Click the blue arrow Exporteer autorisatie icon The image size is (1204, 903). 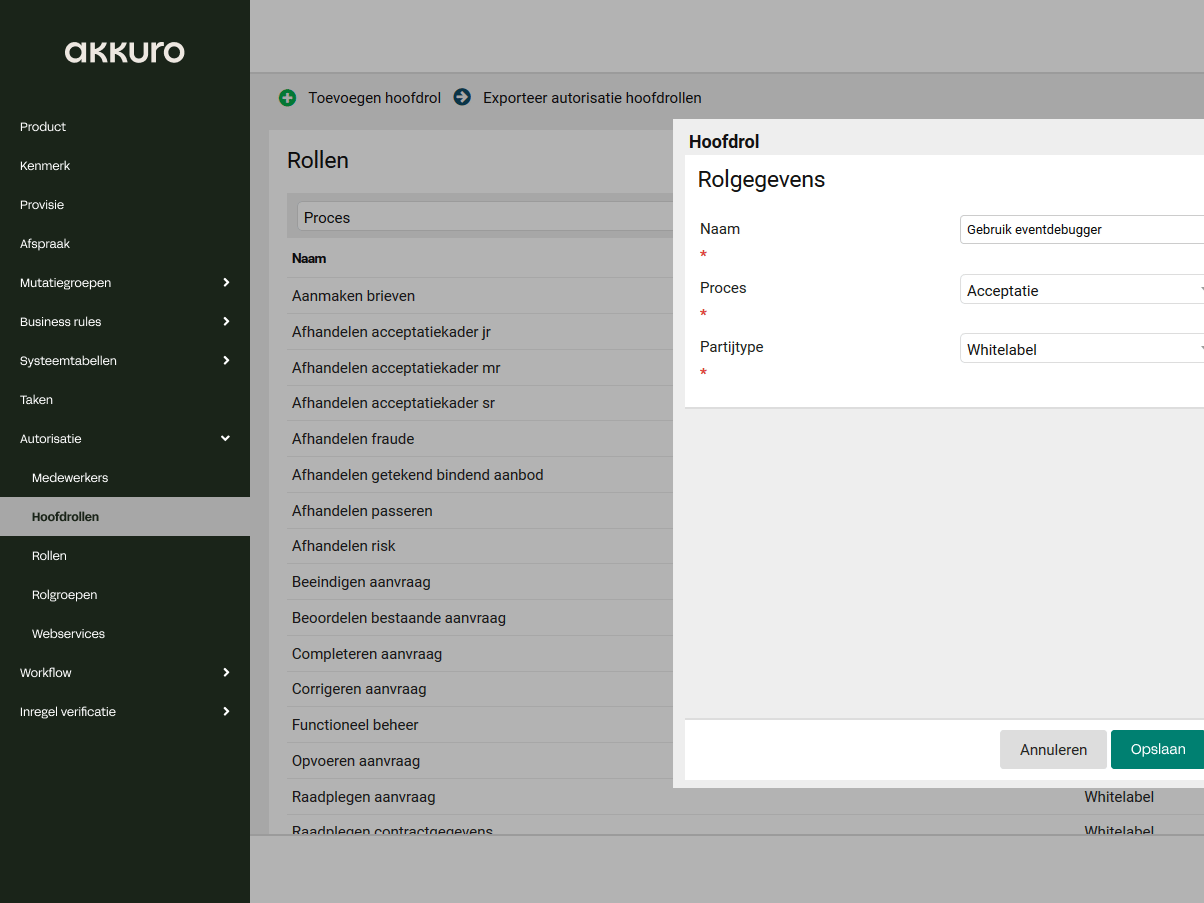click(x=462, y=98)
